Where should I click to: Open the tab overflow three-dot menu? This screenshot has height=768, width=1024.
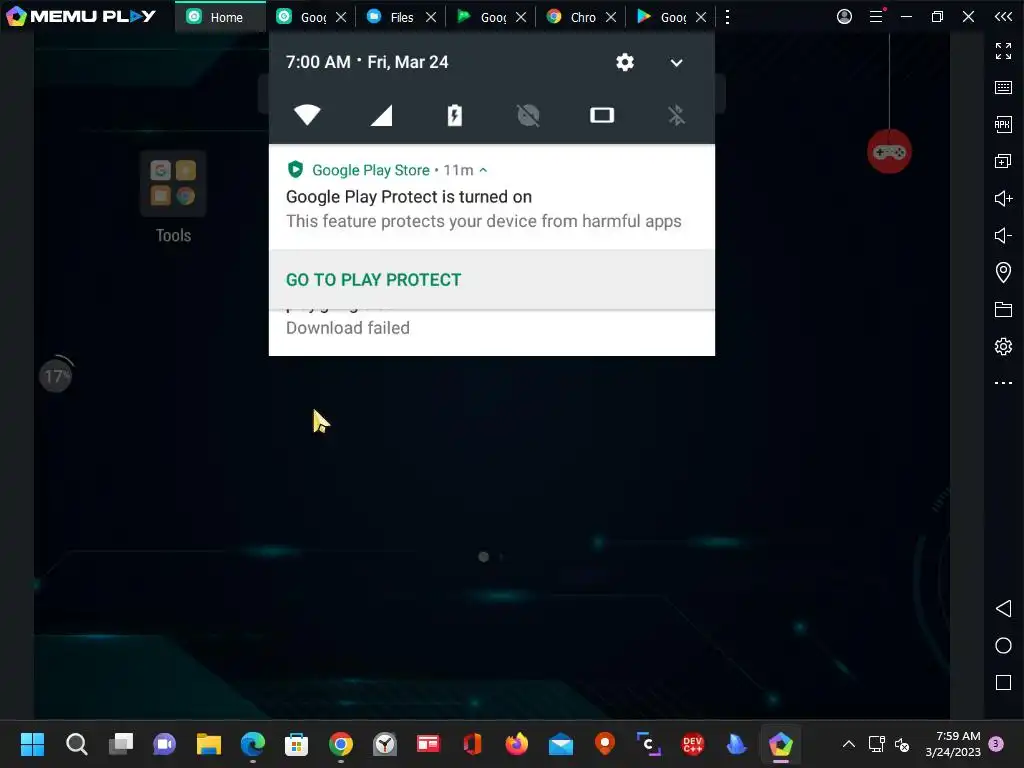(728, 17)
